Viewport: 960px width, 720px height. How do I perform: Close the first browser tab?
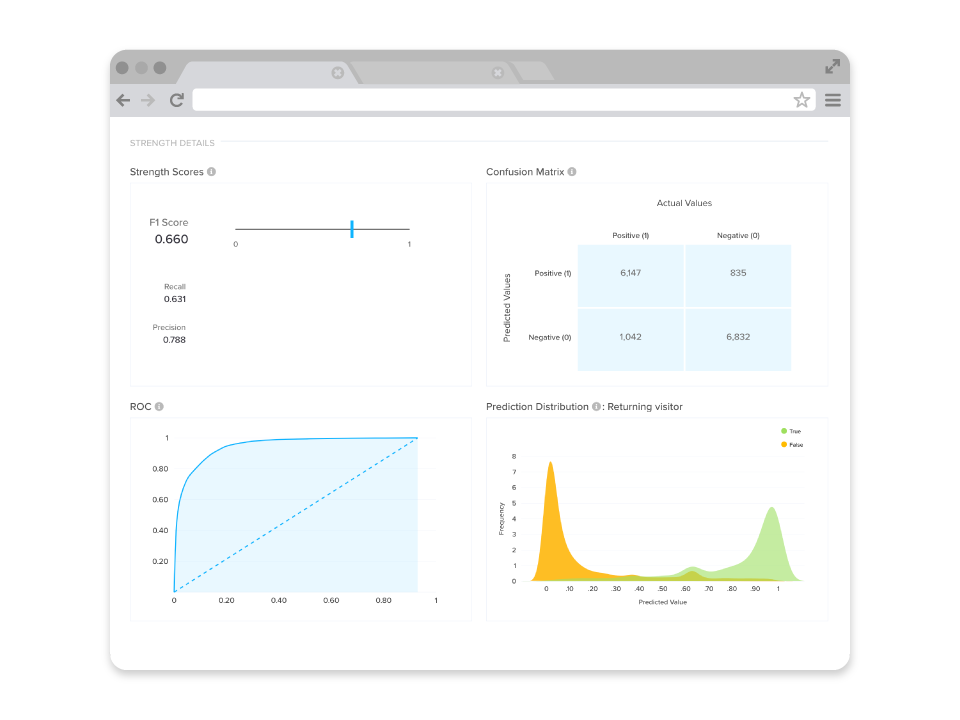click(337, 73)
